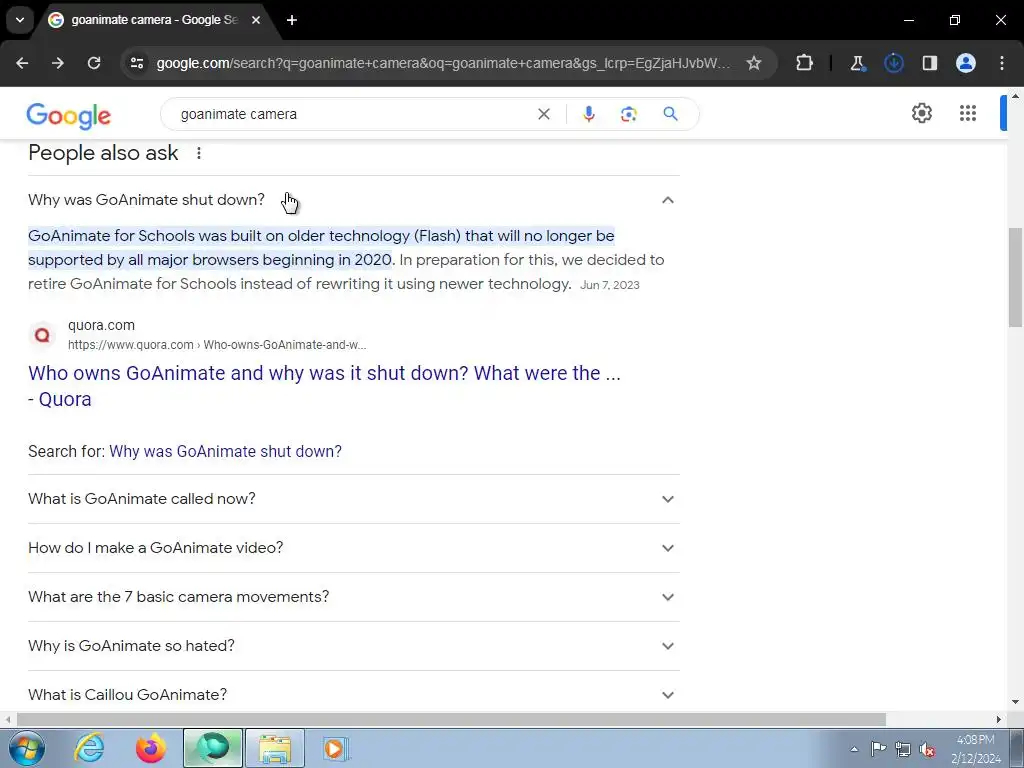Launch Firefox from taskbar
Image resolution: width=1024 pixels, height=768 pixels.
coord(150,748)
